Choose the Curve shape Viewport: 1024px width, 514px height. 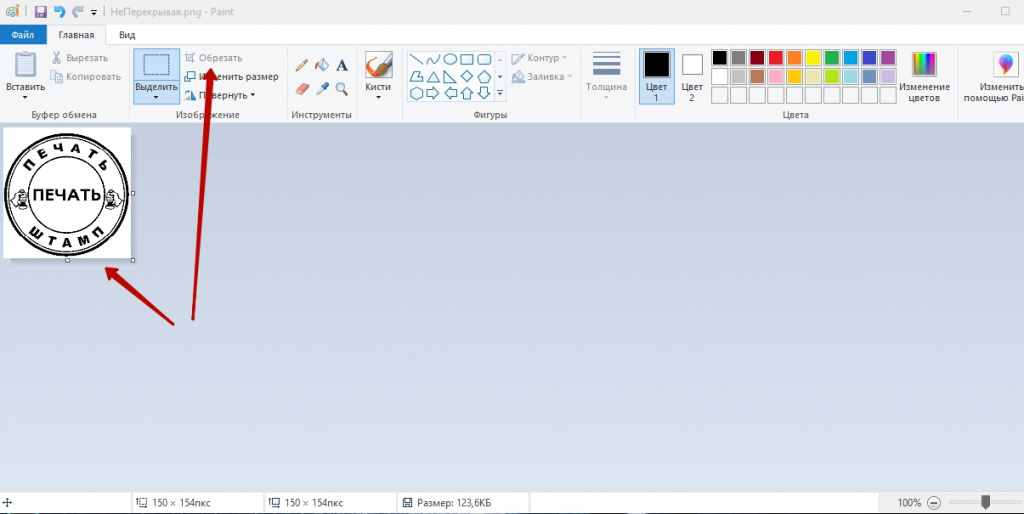point(433,59)
